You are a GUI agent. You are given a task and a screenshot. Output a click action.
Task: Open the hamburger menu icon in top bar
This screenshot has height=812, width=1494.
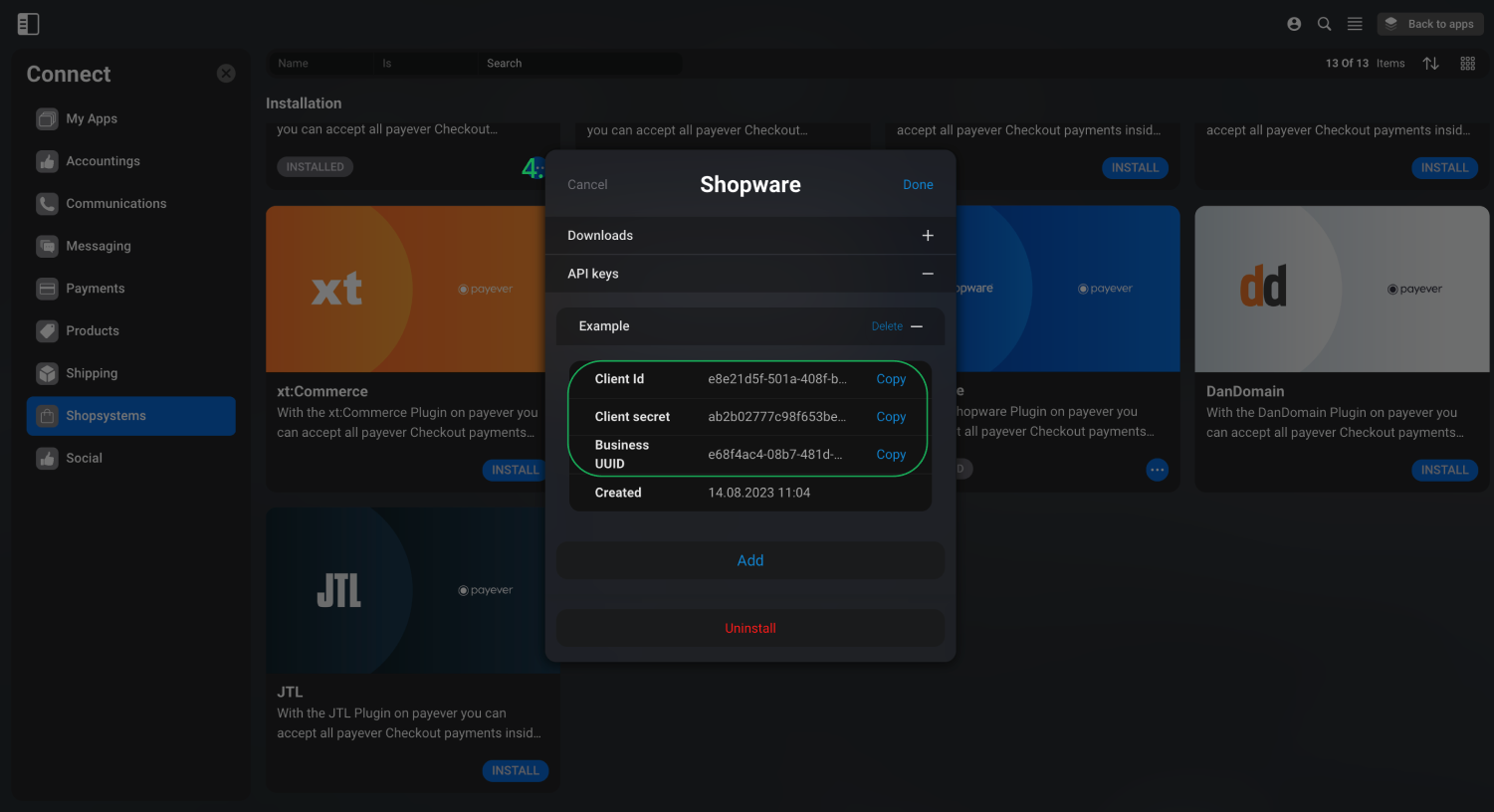(1355, 24)
